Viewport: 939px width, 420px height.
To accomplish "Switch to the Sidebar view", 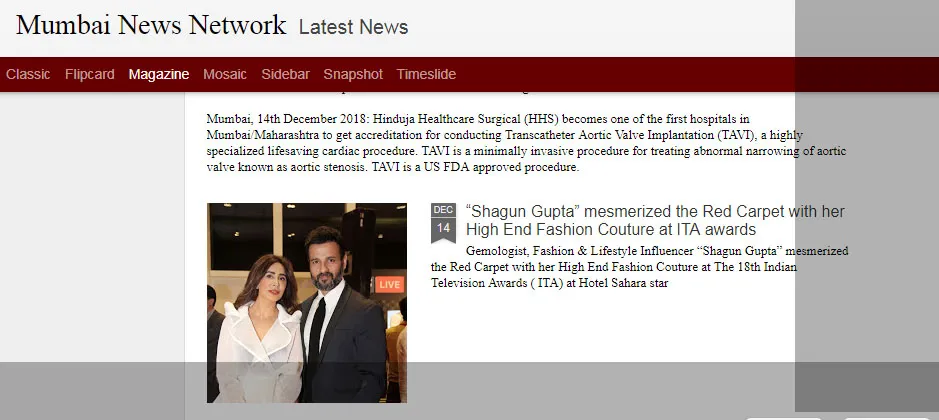I will click(285, 74).
